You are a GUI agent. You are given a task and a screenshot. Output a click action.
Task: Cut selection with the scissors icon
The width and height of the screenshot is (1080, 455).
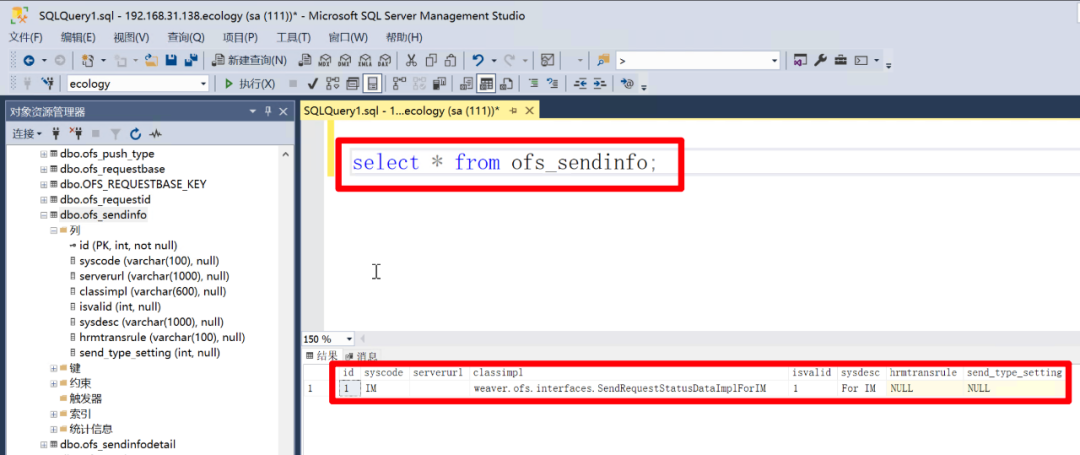point(412,61)
